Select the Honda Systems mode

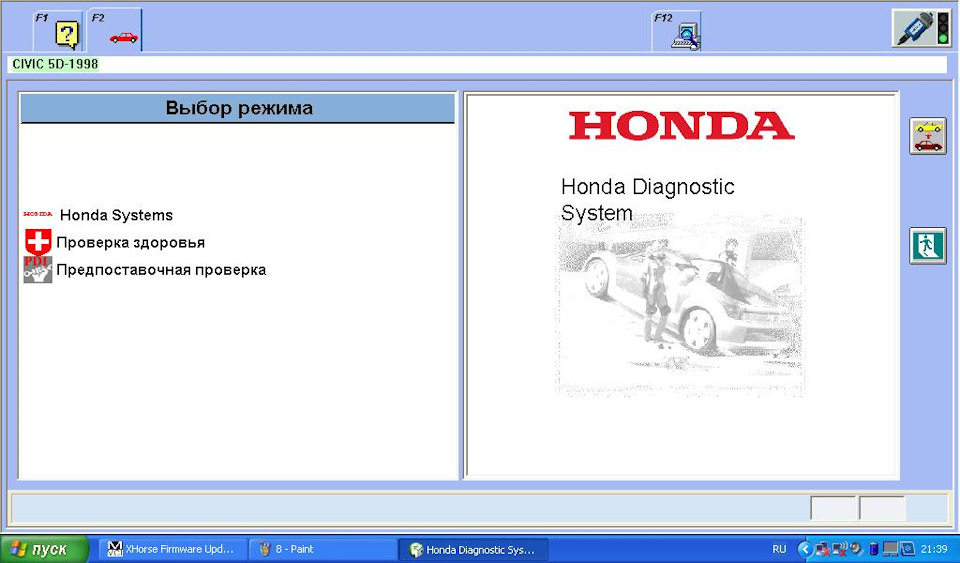116,215
